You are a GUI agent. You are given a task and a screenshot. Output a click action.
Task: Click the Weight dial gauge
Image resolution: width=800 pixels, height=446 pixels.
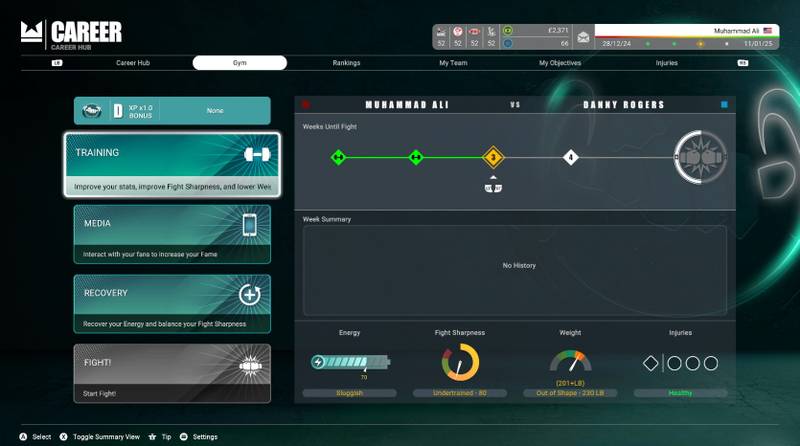point(570,361)
